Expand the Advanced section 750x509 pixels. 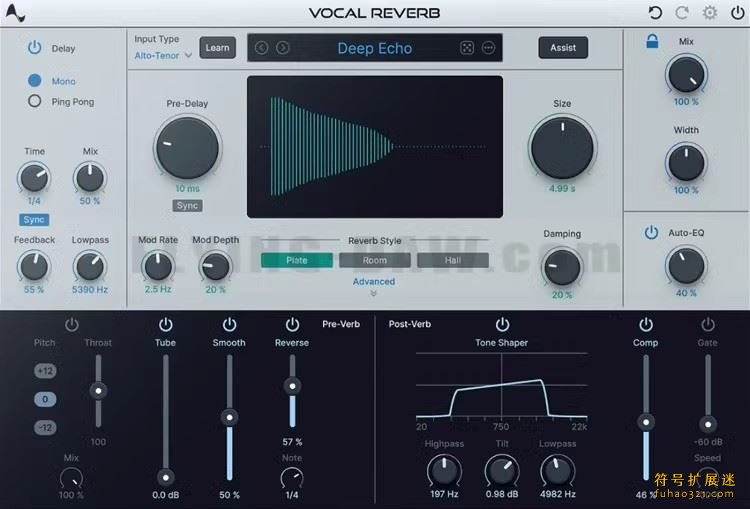coord(374,286)
